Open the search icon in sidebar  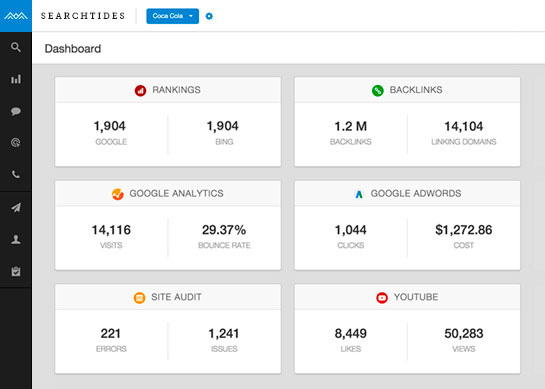[16, 47]
